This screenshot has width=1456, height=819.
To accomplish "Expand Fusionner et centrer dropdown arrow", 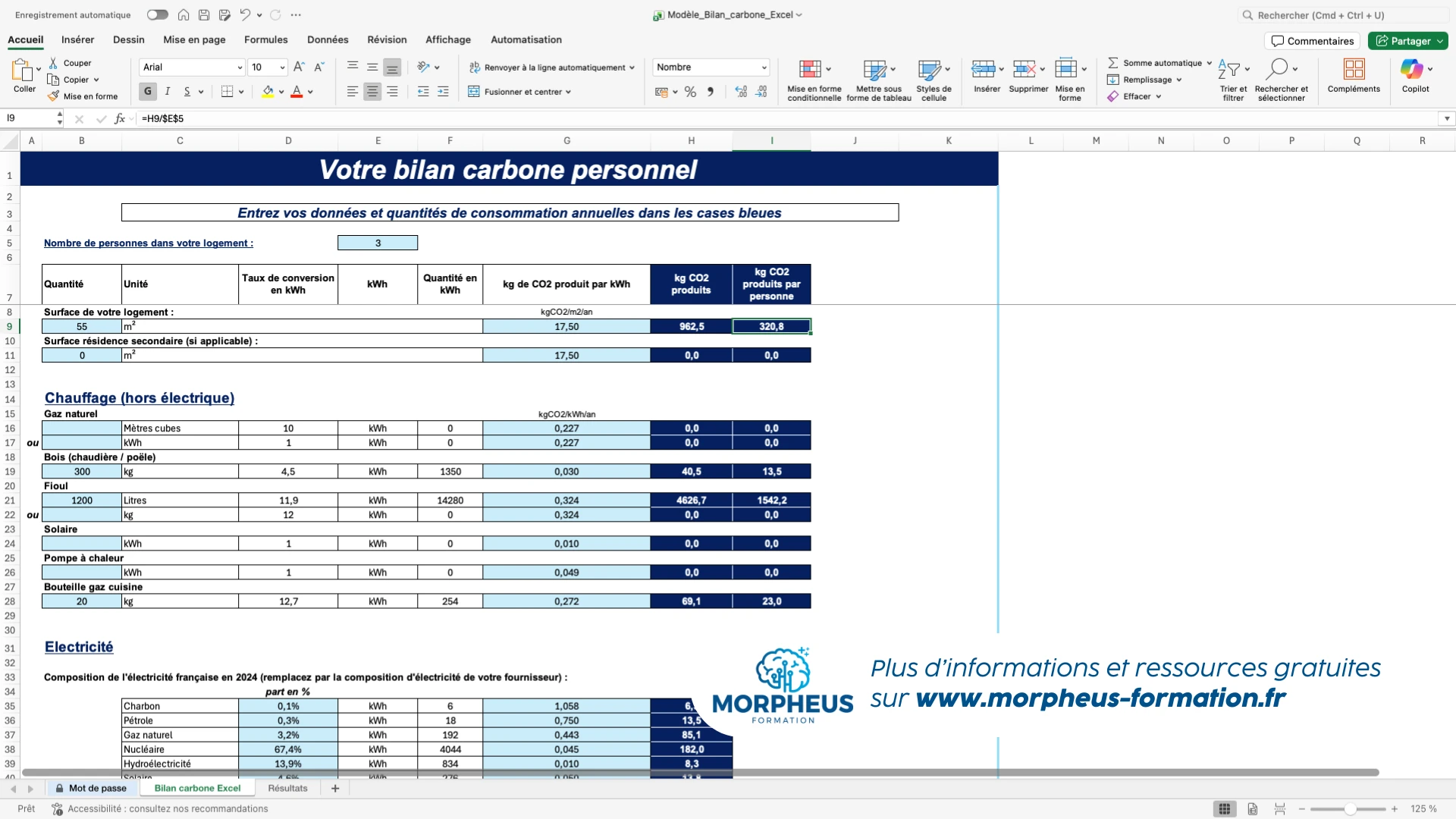I will tap(568, 92).
